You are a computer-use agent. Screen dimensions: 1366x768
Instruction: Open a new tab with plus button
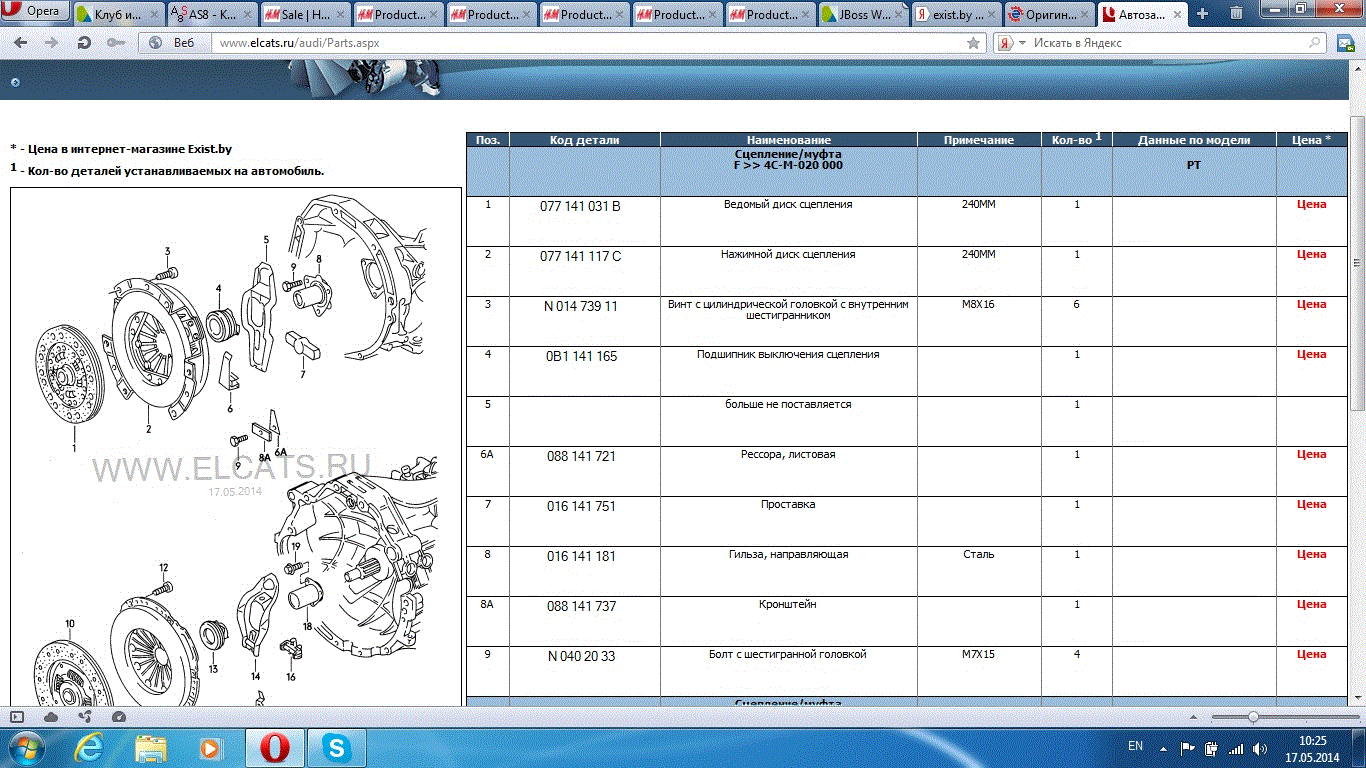(x=1202, y=14)
